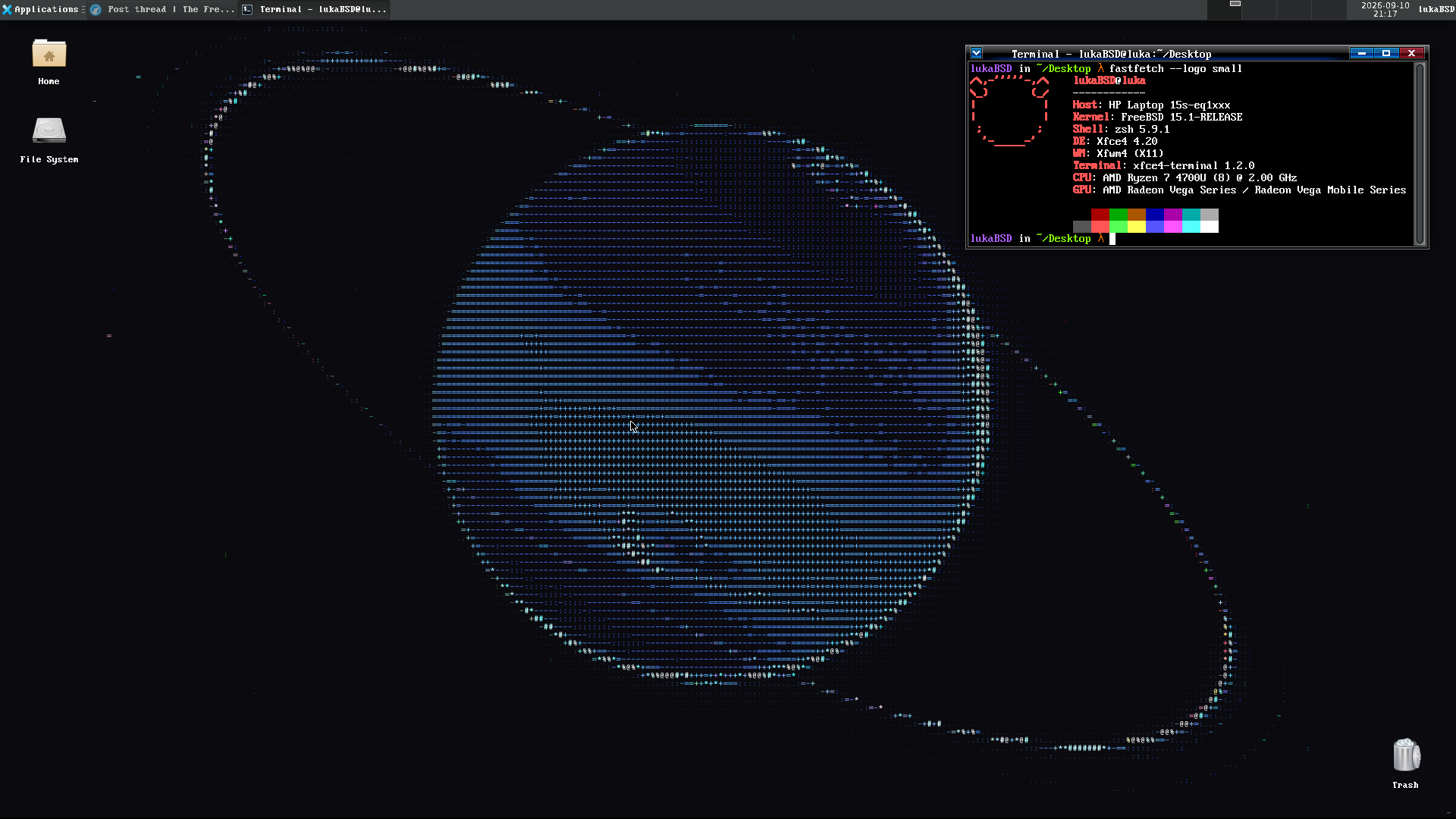1456x819 pixels.
Task: Click the 'GPU: AMD Radeon Vega Series' line
Action: tap(1239, 190)
